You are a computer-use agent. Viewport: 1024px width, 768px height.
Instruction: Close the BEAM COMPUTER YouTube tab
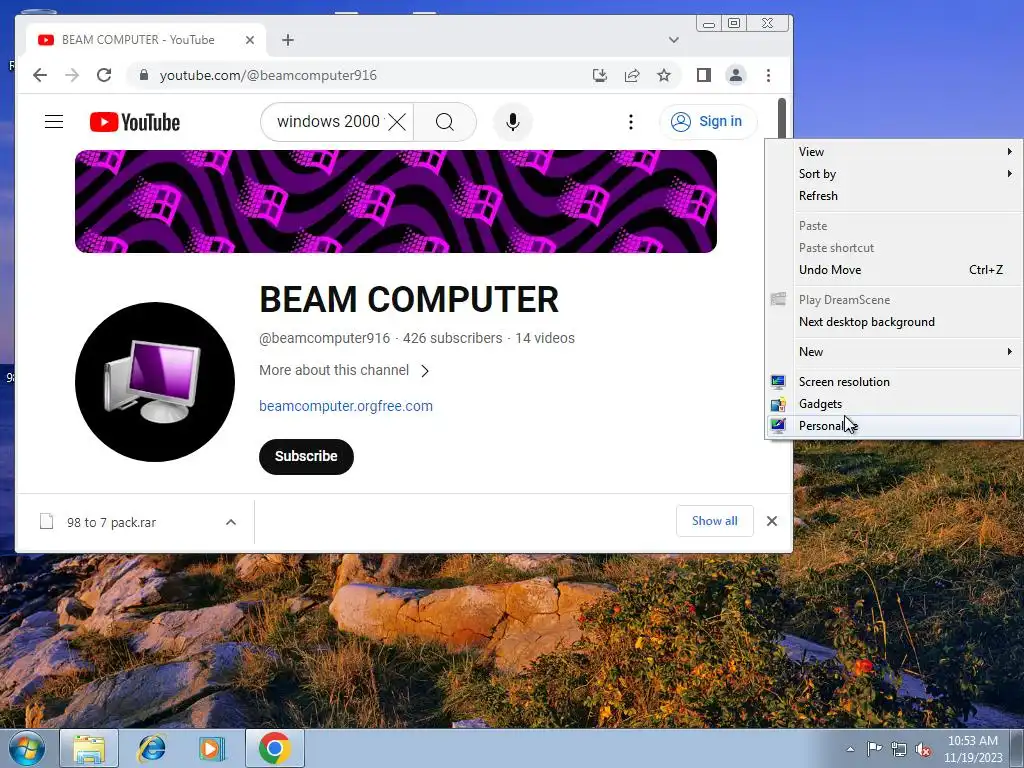[249, 40]
